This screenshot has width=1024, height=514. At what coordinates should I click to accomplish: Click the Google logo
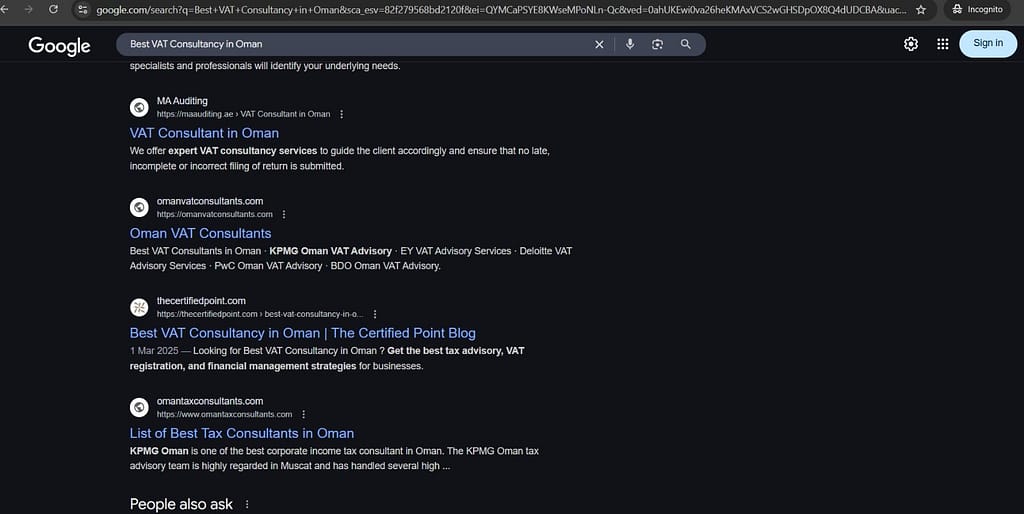59,46
